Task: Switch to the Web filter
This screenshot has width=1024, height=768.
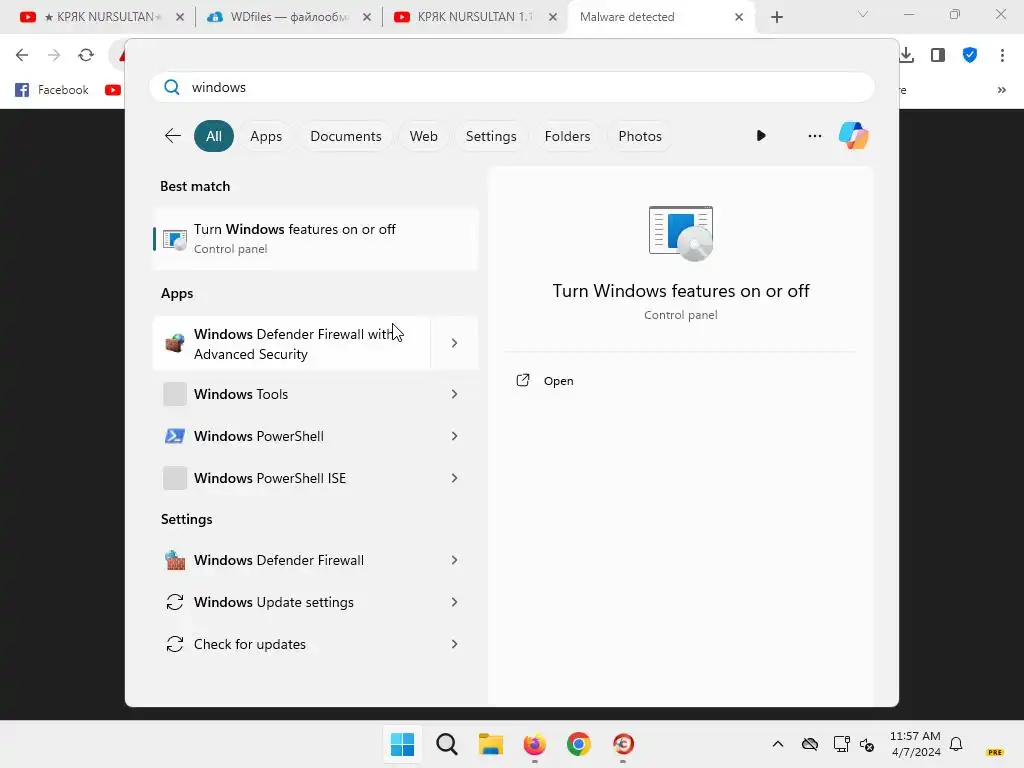Action: [x=423, y=136]
